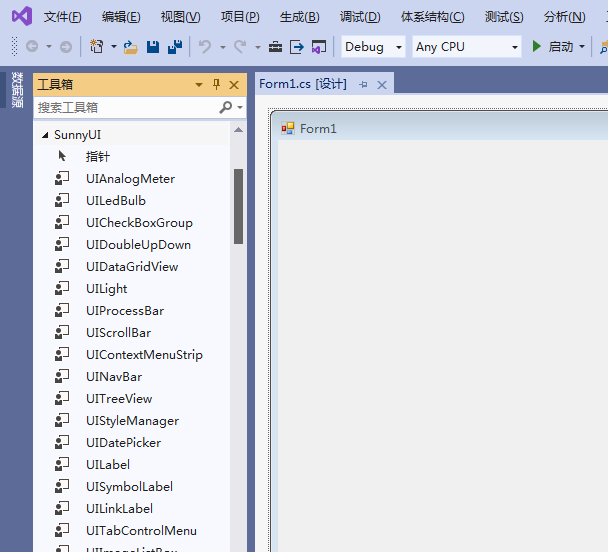Click the 启动 start button label

click(x=561, y=47)
